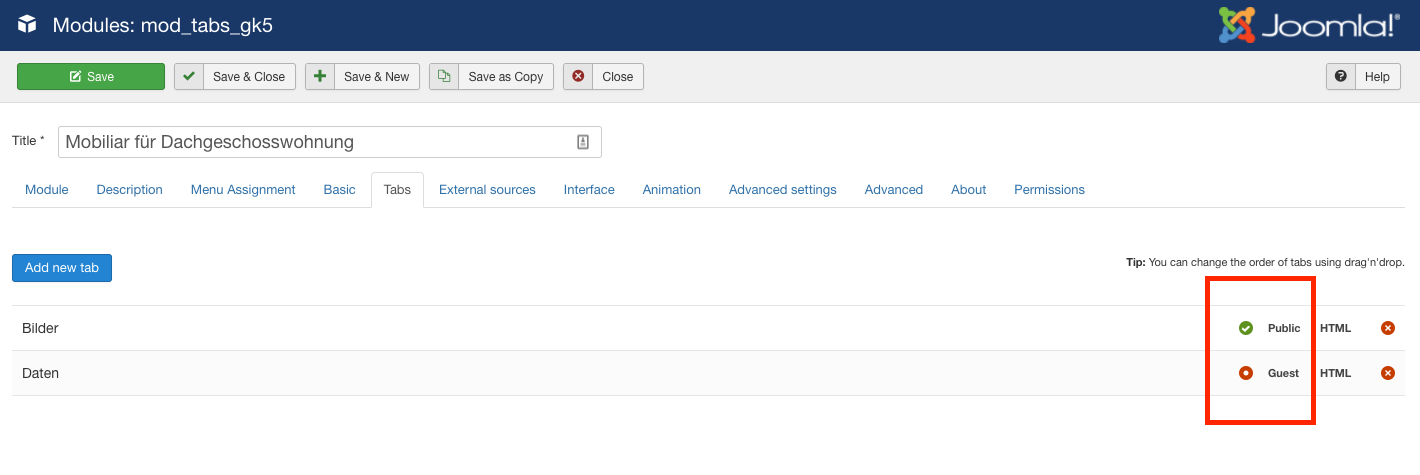Click Save & New button

(362, 77)
